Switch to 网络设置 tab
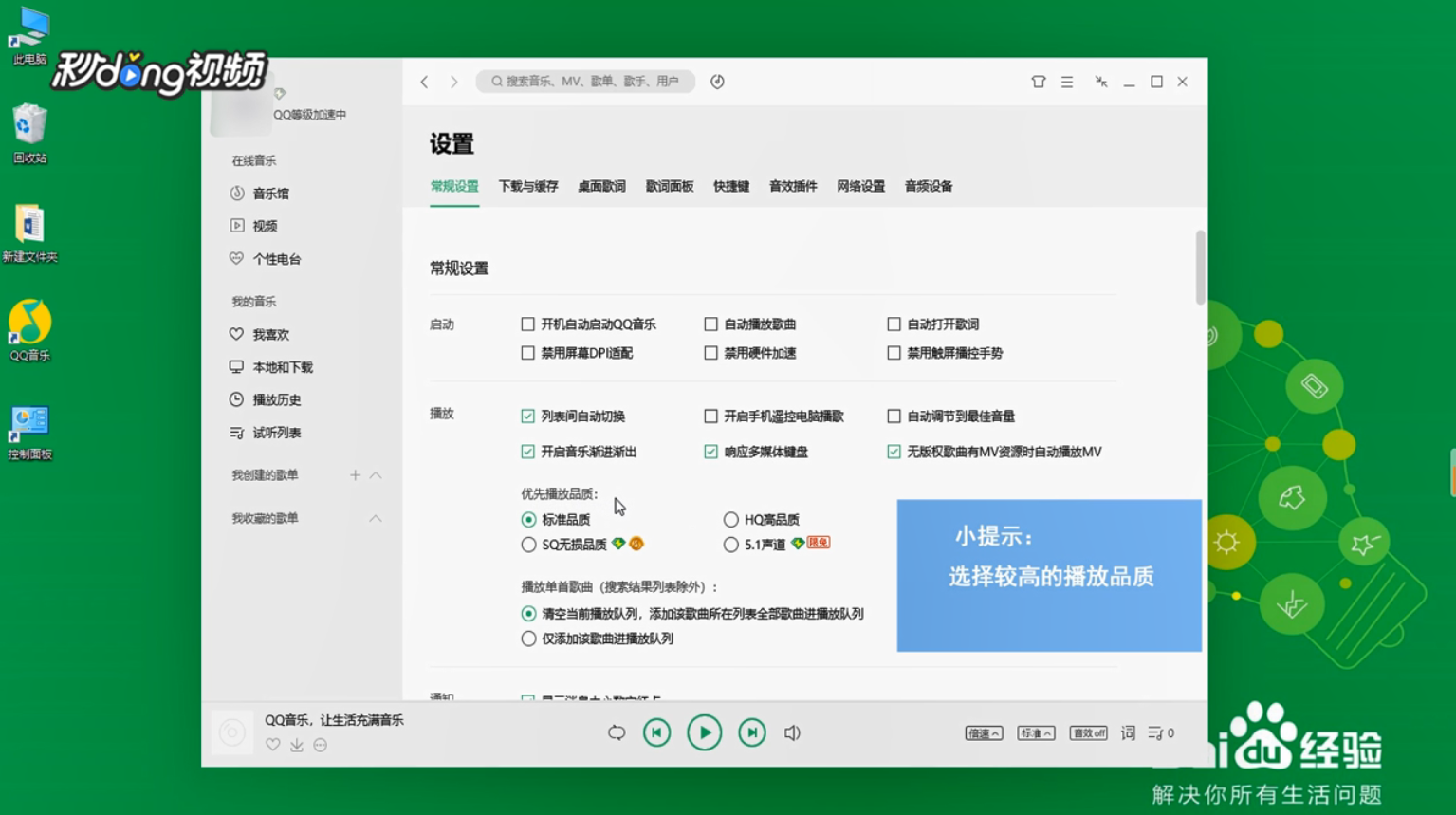Screen dimensions: 1456x815 [x=860, y=187]
